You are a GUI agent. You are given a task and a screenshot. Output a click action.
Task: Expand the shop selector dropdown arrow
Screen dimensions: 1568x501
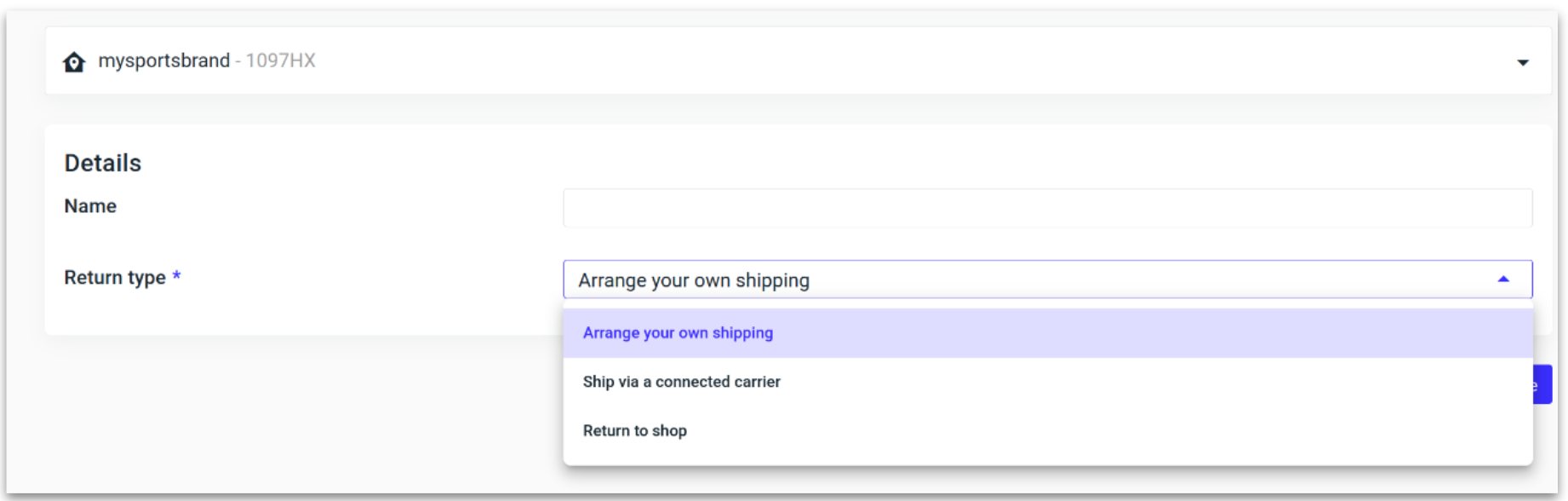click(1522, 62)
